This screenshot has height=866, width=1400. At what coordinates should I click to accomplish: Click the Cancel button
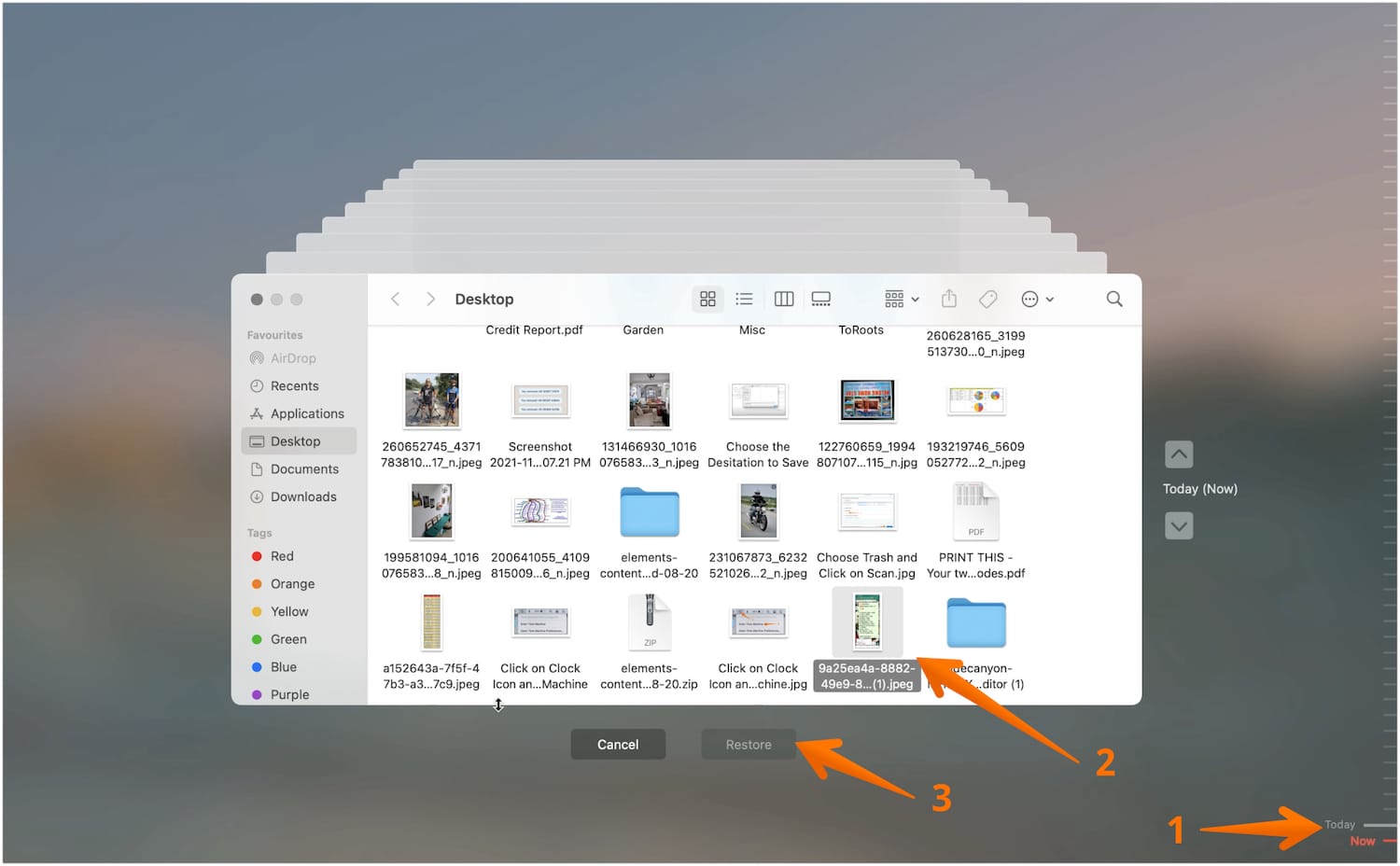[617, 744]
